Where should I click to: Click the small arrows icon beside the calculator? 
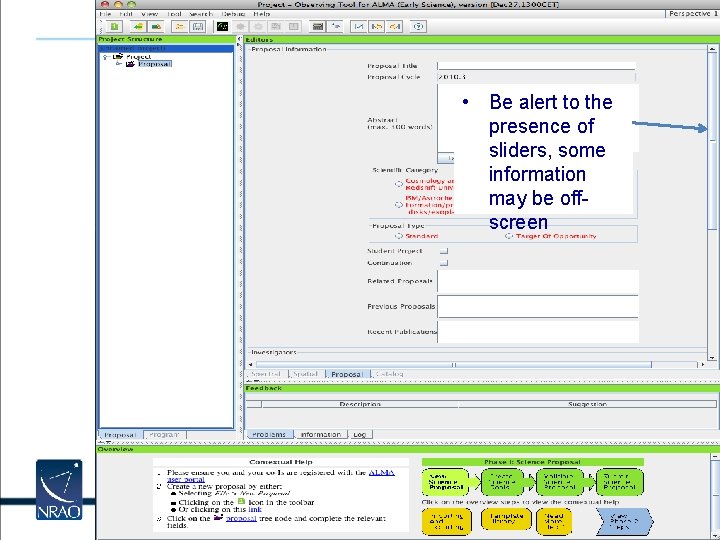click(337, 27)
